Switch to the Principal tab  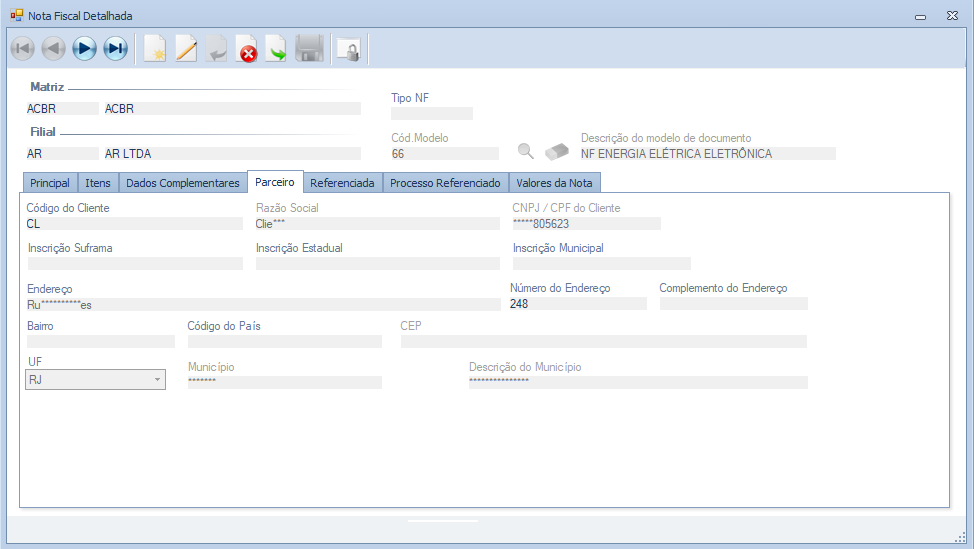(x=50, y=183)
